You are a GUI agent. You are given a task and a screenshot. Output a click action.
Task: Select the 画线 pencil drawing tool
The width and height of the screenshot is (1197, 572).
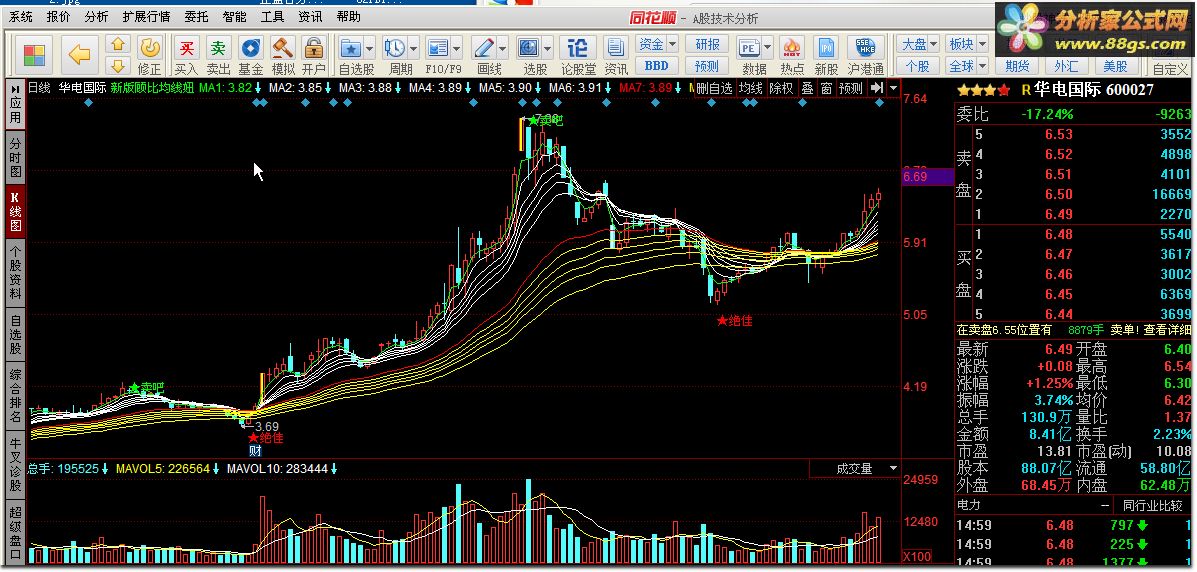pyautogui.click(x=484, y=48)
